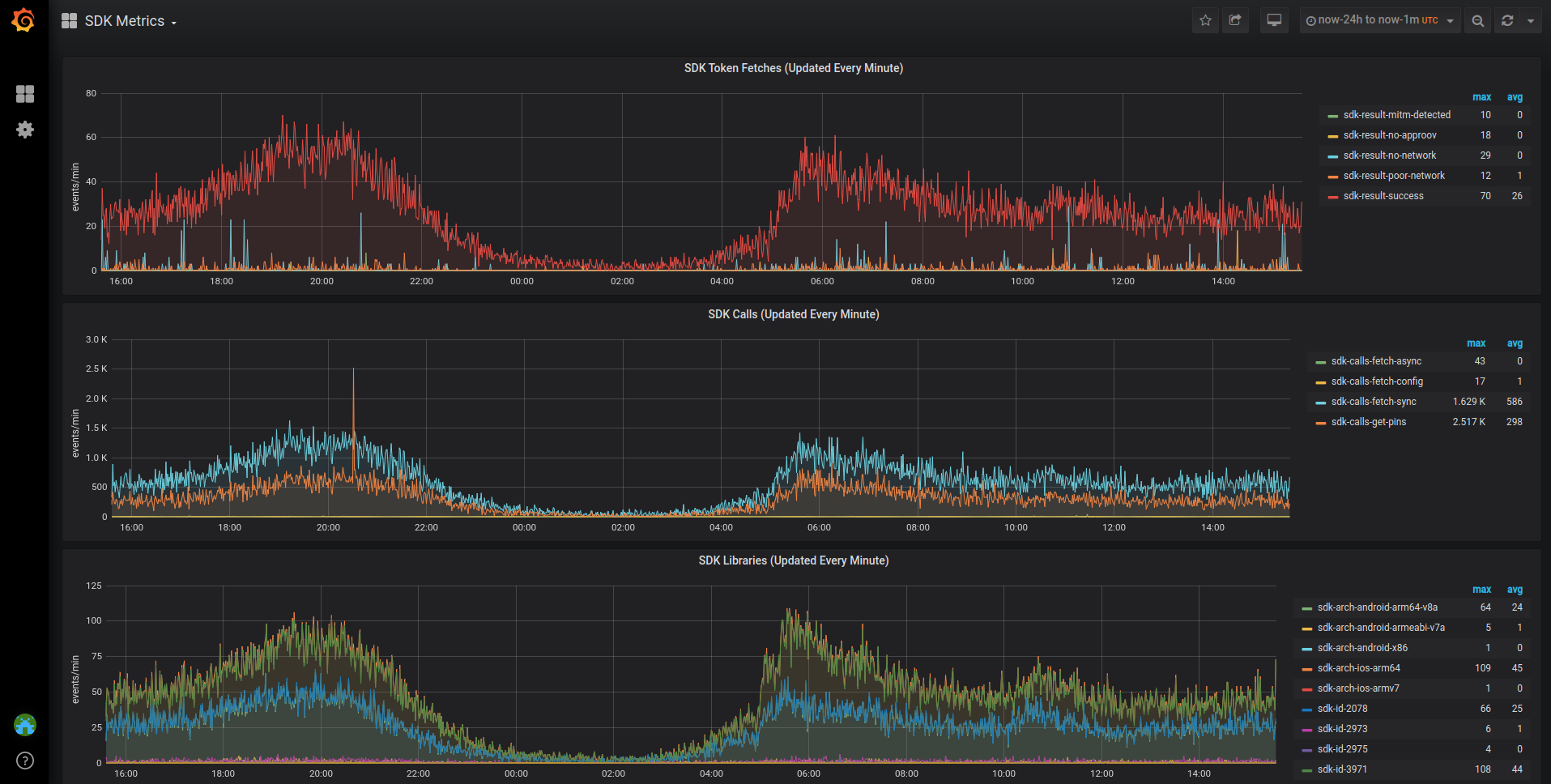This screenshot has height=784, width=1551.
Task: Open the help menu at sidebar bottom
Action: point(23,761)
